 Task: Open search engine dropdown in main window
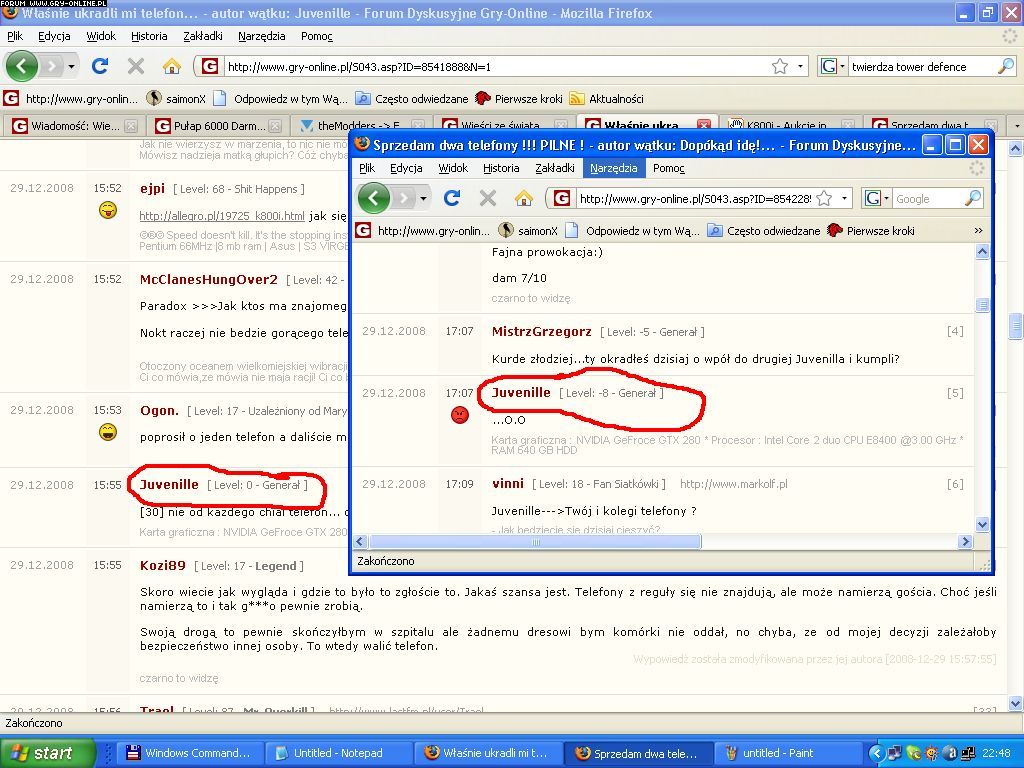coord(842,67)
